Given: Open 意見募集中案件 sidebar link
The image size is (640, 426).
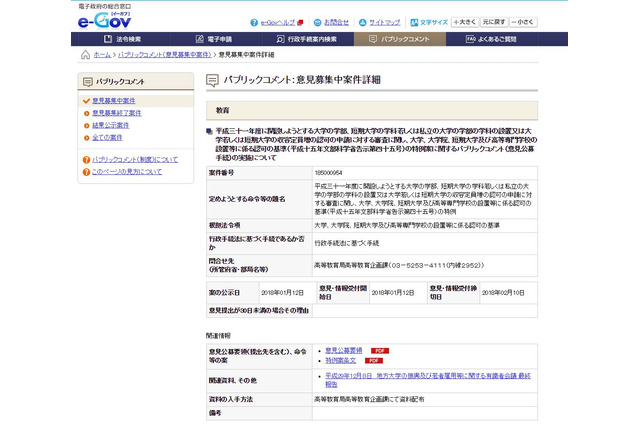Looking at the screenshot, I should pyautogui.click(x=113, y=101).
